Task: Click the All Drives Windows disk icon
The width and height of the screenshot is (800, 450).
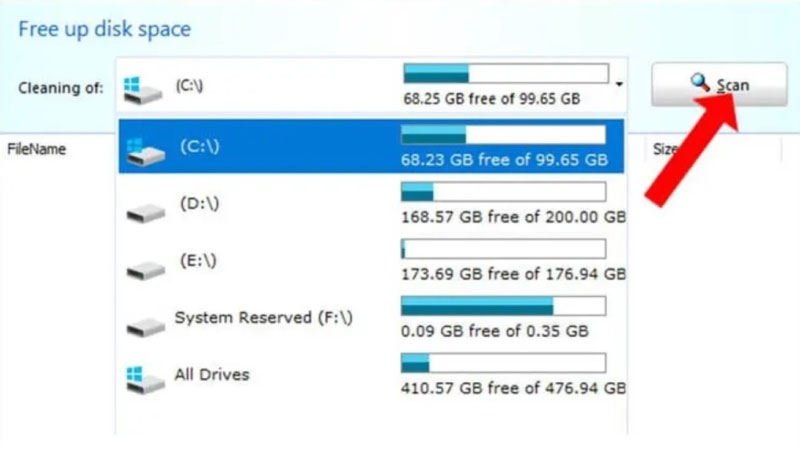Action: pyautogui.click(x=145, y=380)
